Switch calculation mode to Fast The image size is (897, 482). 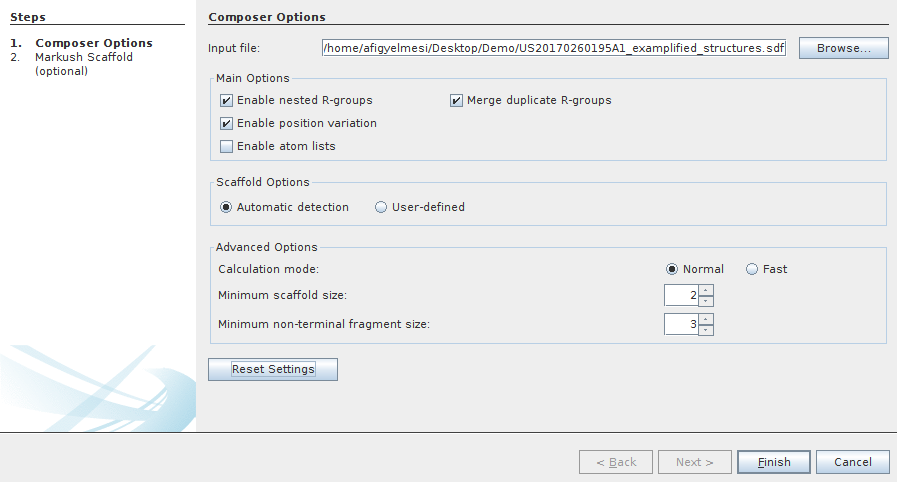coord(752,269)
